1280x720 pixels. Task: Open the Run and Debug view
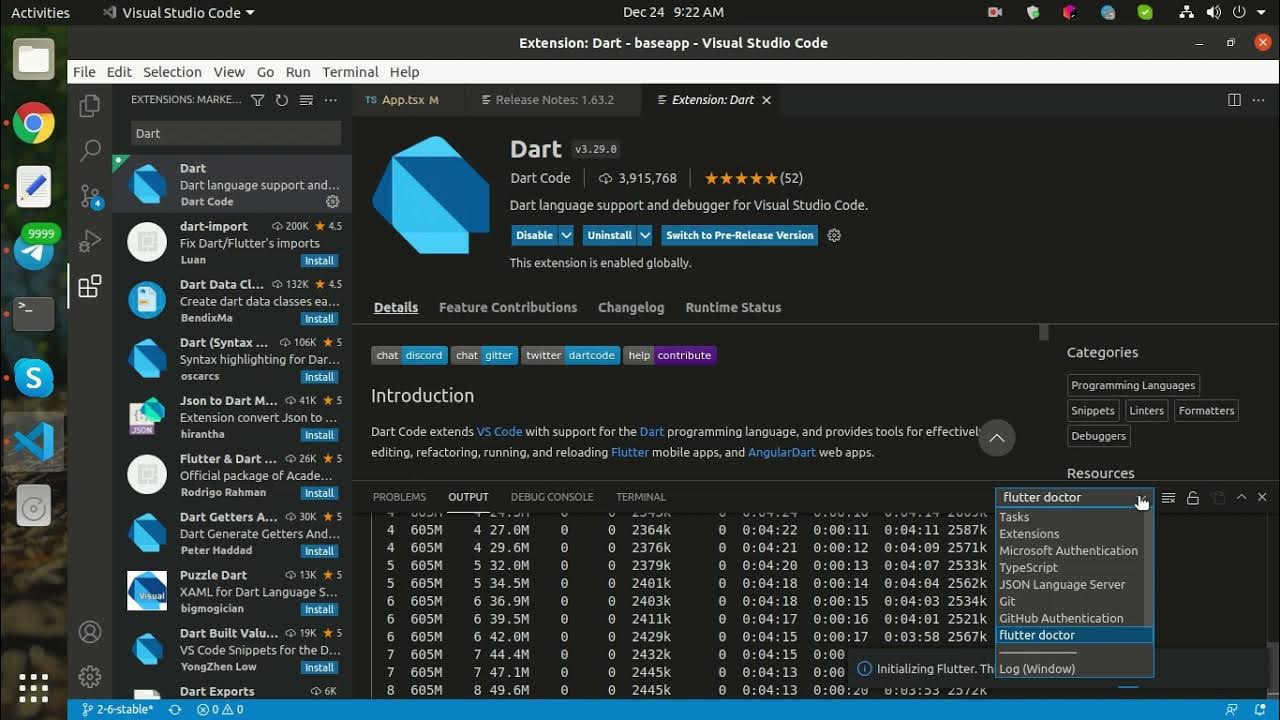click(90, 241)
